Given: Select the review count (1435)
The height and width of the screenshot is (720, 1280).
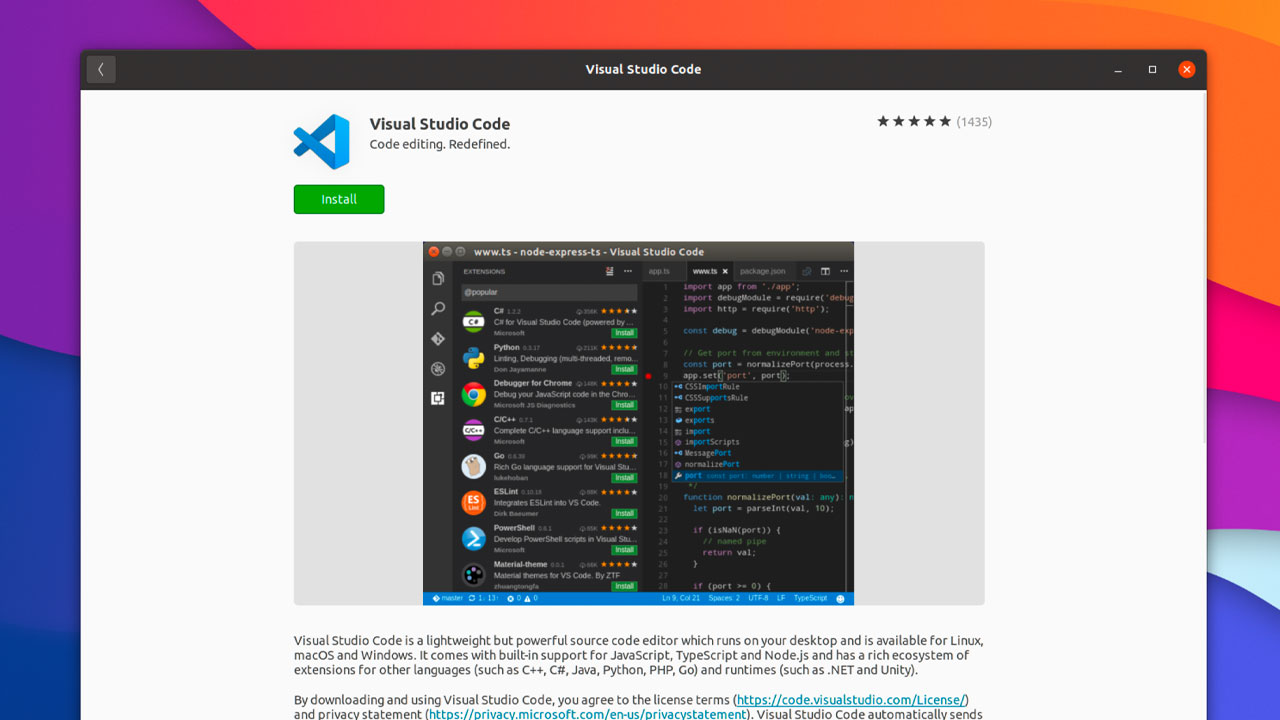Looking at the screenshot, I should coord(974,122).
